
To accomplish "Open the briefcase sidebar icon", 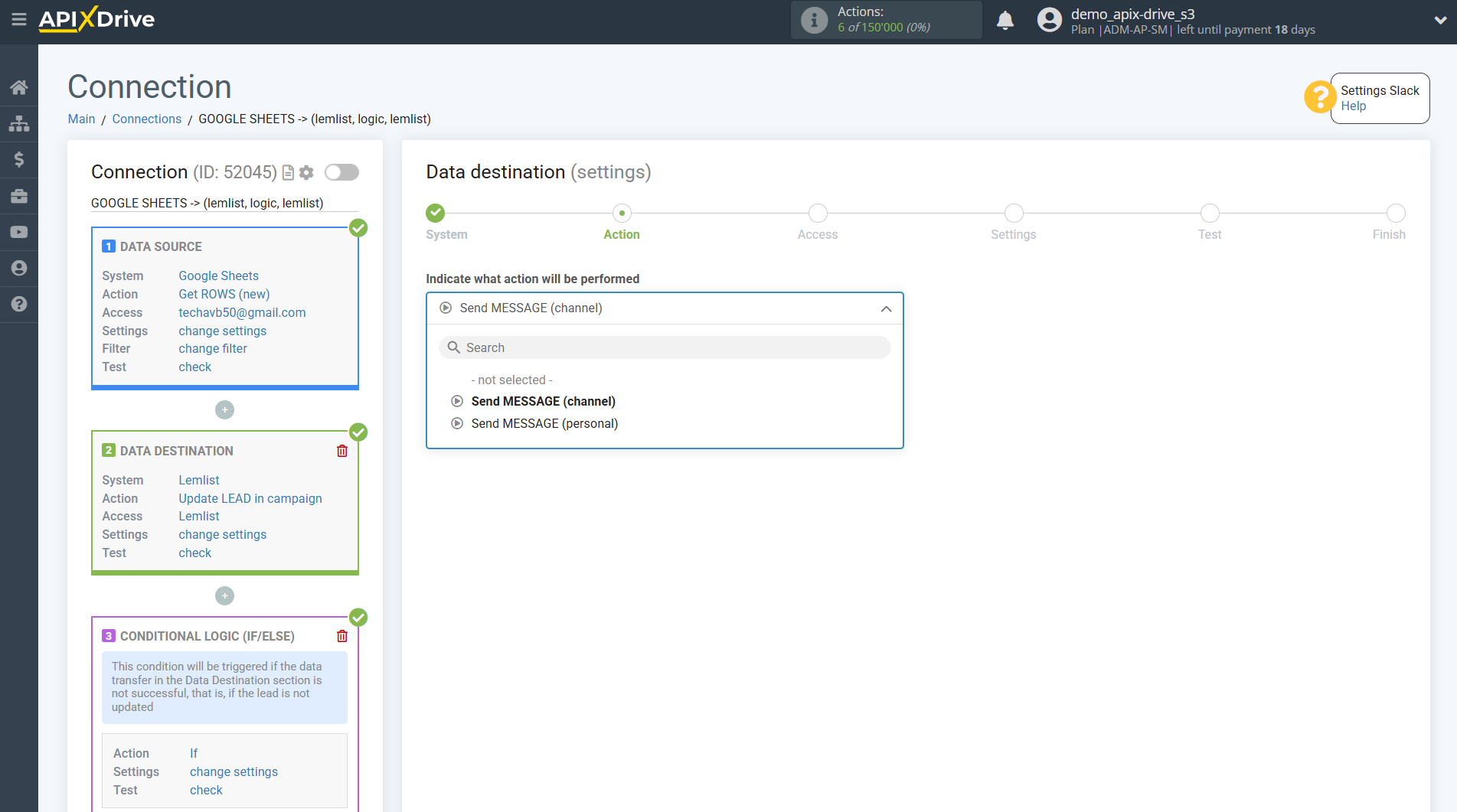I will click(19, 196).
